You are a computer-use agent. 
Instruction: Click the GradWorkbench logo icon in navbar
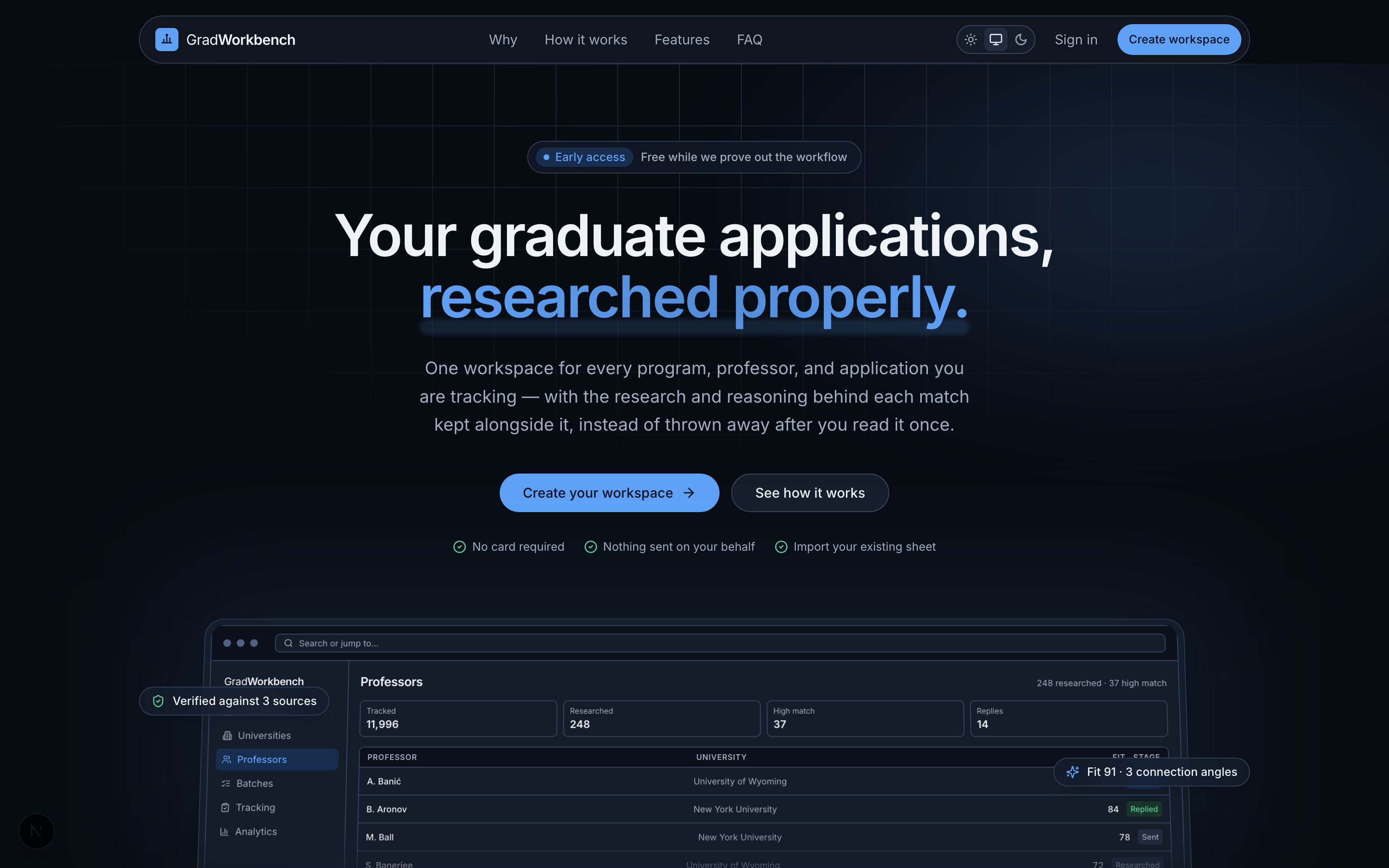pyautogui.click(x=166, y=40)
